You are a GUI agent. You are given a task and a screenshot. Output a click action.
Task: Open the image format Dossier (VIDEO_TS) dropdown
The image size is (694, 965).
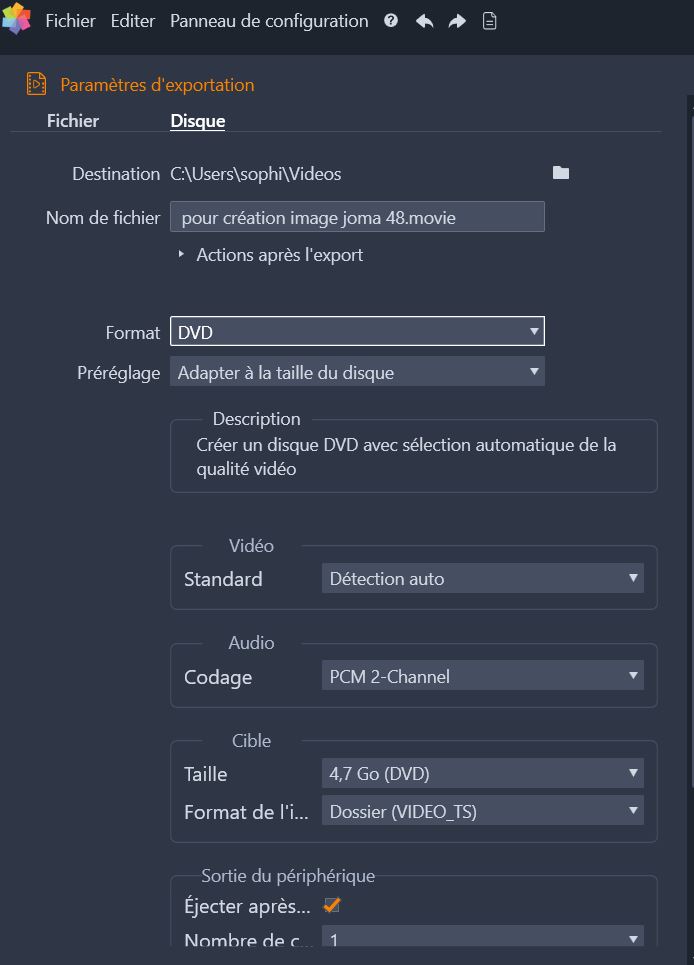pos(483,811)
